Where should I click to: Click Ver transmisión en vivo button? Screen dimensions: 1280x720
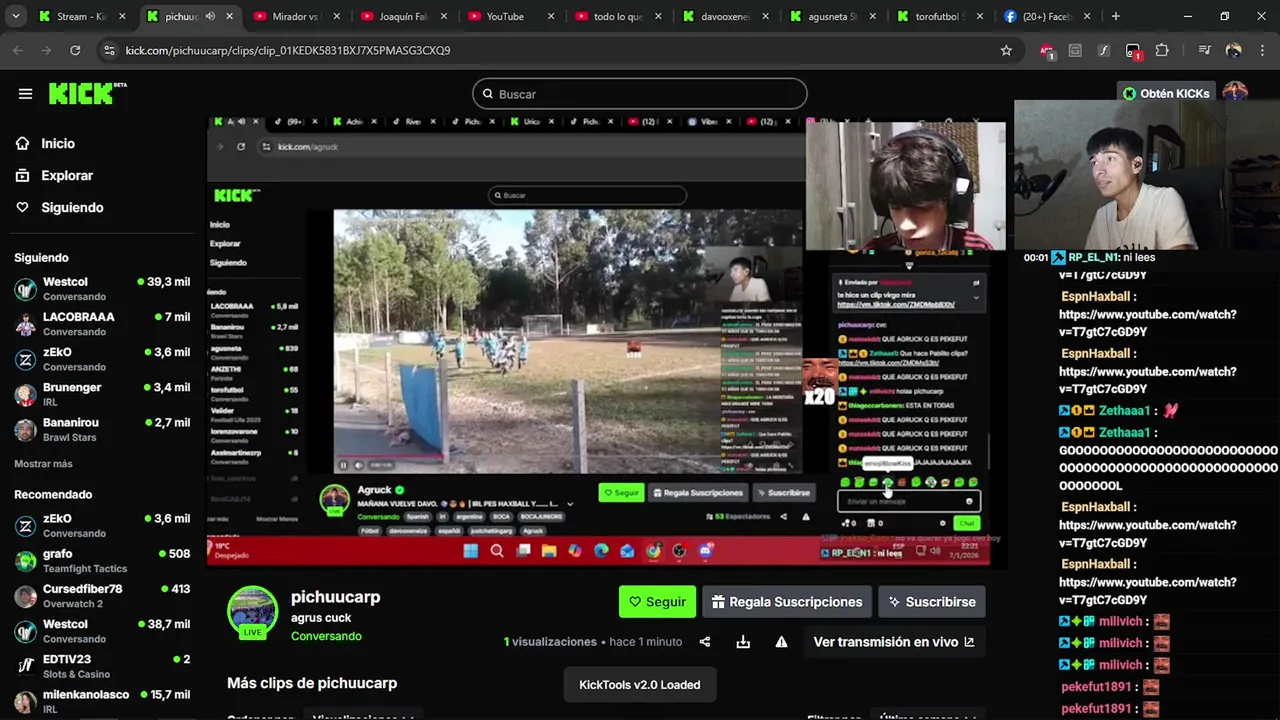click(894, 642)
